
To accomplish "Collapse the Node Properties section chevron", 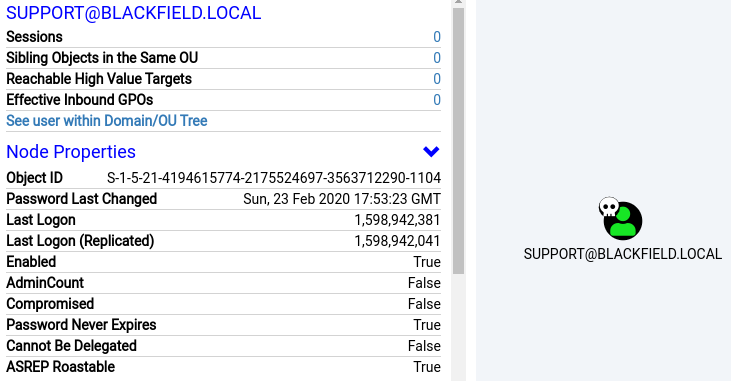I will [431, 152].
